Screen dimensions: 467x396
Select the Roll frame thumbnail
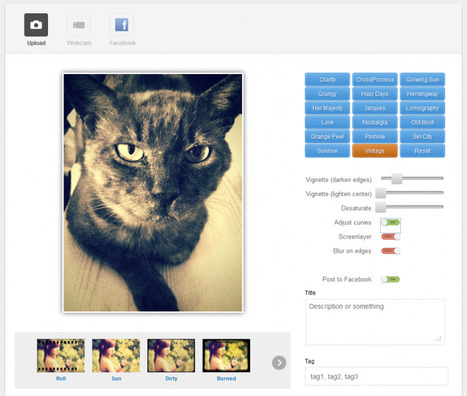click(x=61, y=356)
